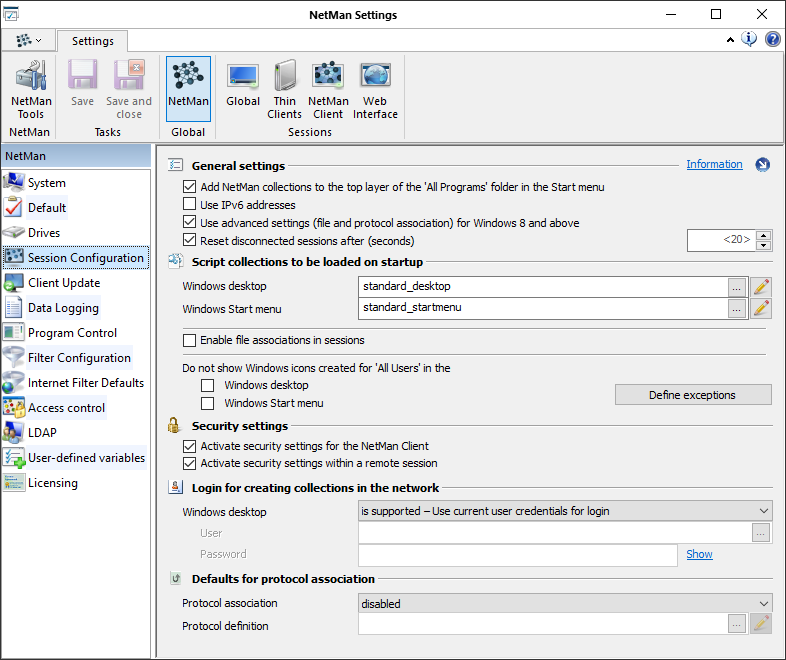
Task: Select Data Logging in the sidebar
Action: (x=63, y=308)
